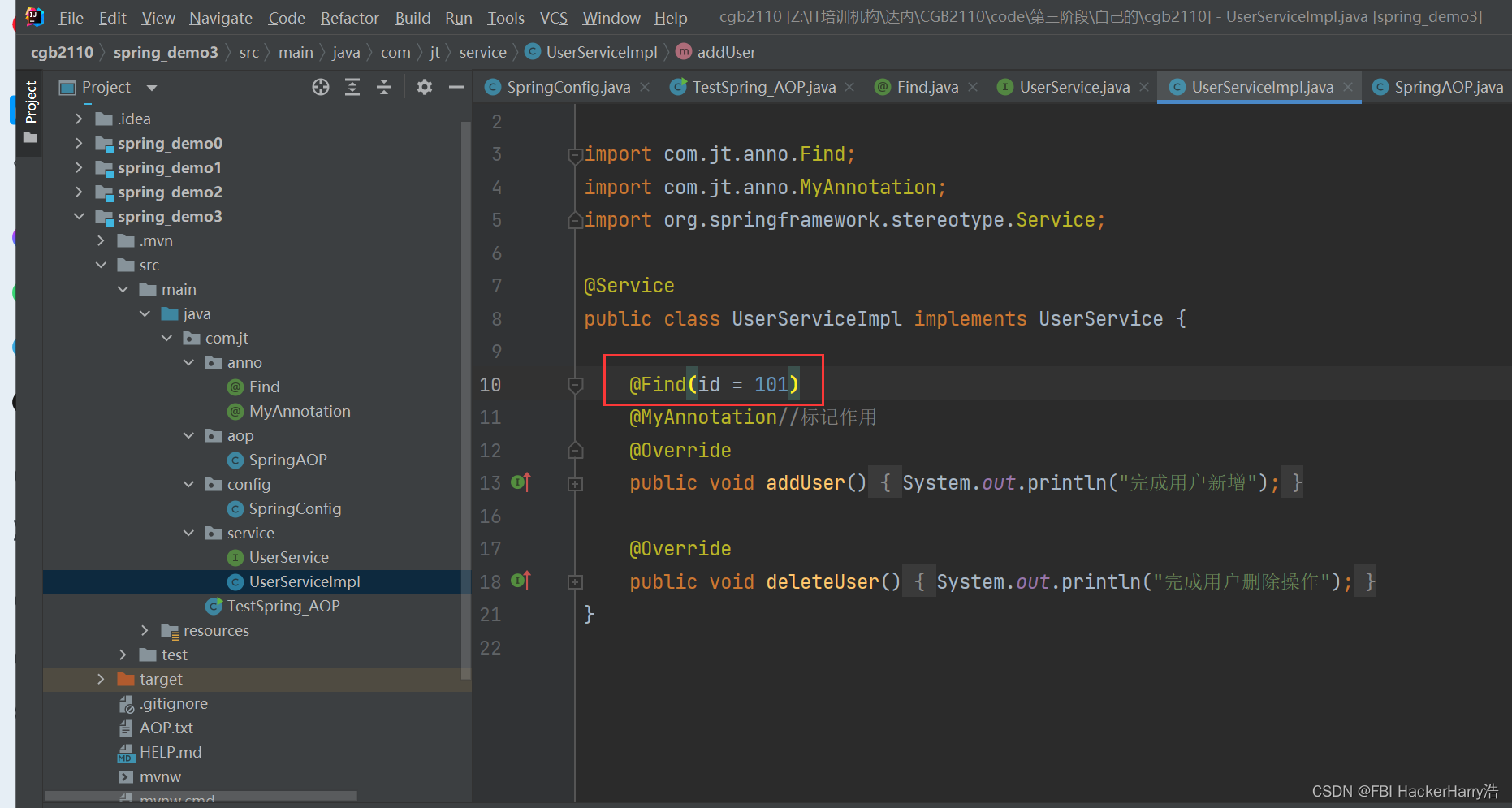
Task: Open SpringAOP class in project tree
Action: (x=287, y=460)
